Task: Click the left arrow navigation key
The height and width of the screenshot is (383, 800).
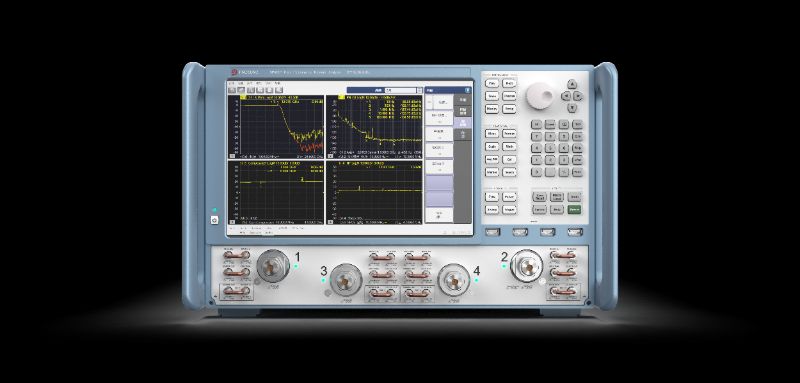Action: pyautogui.click(x=566, y=96)
